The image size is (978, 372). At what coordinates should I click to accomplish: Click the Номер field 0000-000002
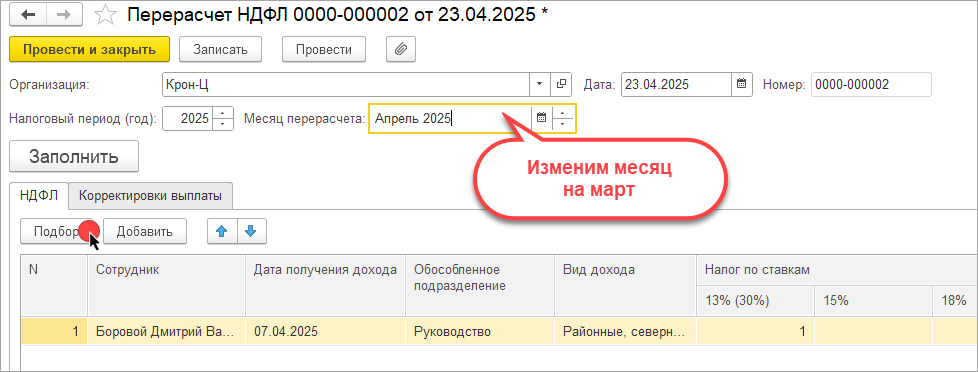(871, 84)
